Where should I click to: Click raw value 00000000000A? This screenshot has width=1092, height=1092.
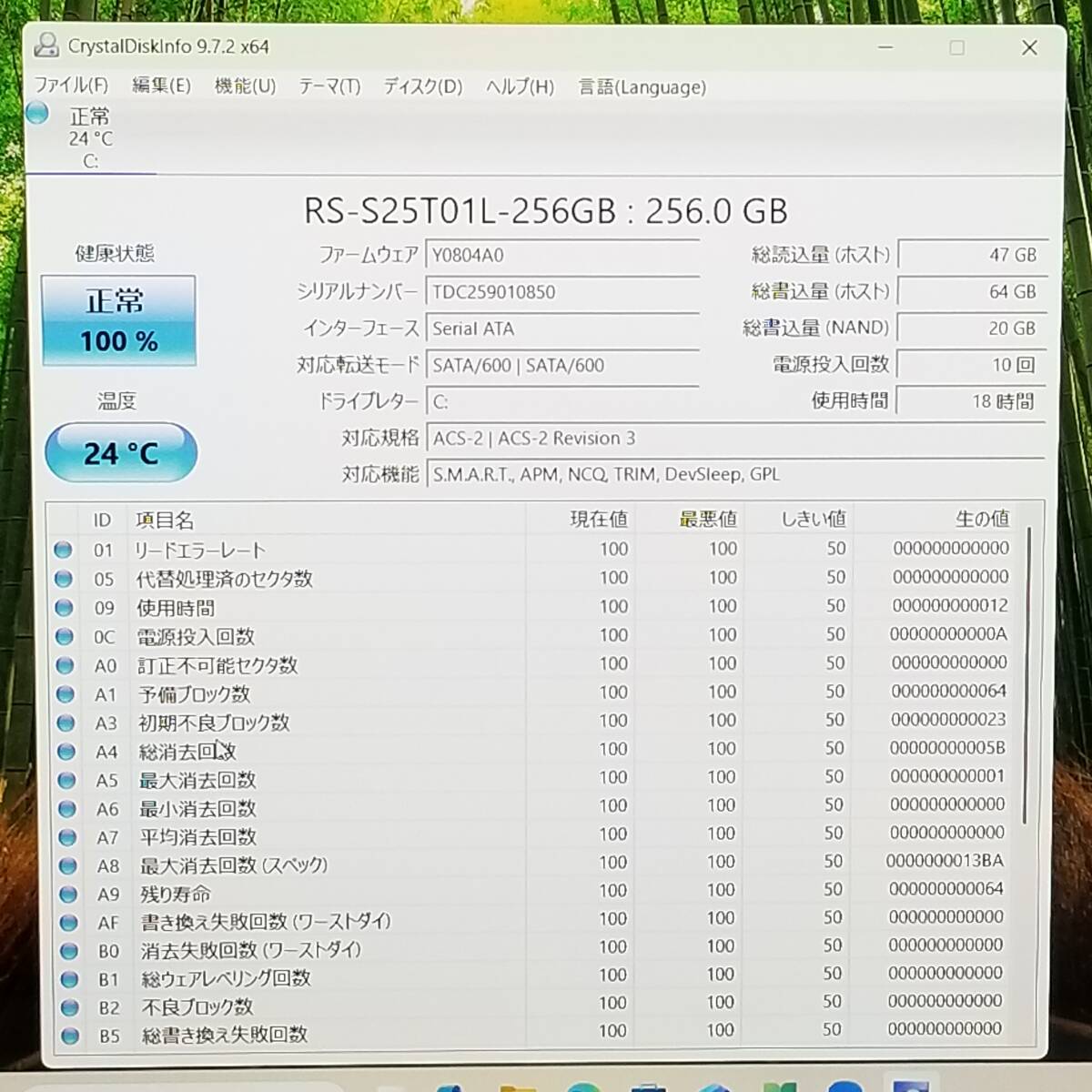click(x=948, y=633)
